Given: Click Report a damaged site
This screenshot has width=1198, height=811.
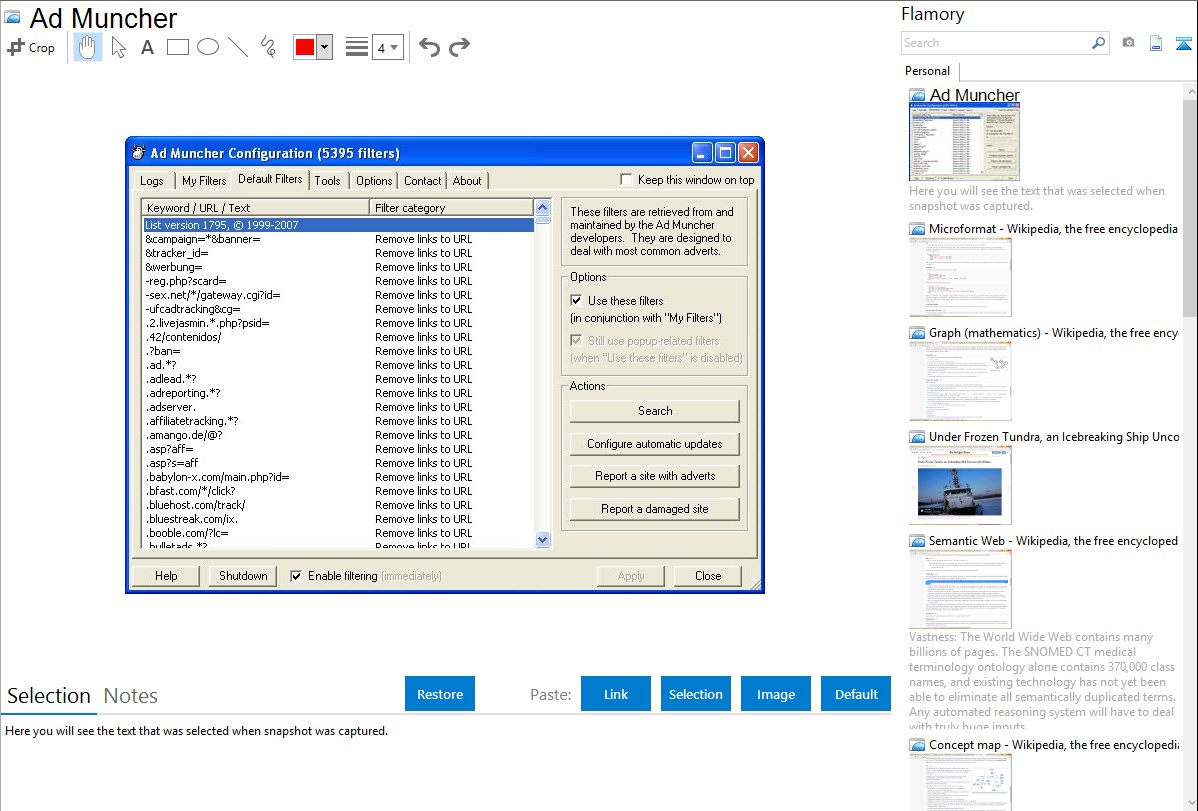Looking at the screenshot, I should point(655,509).
